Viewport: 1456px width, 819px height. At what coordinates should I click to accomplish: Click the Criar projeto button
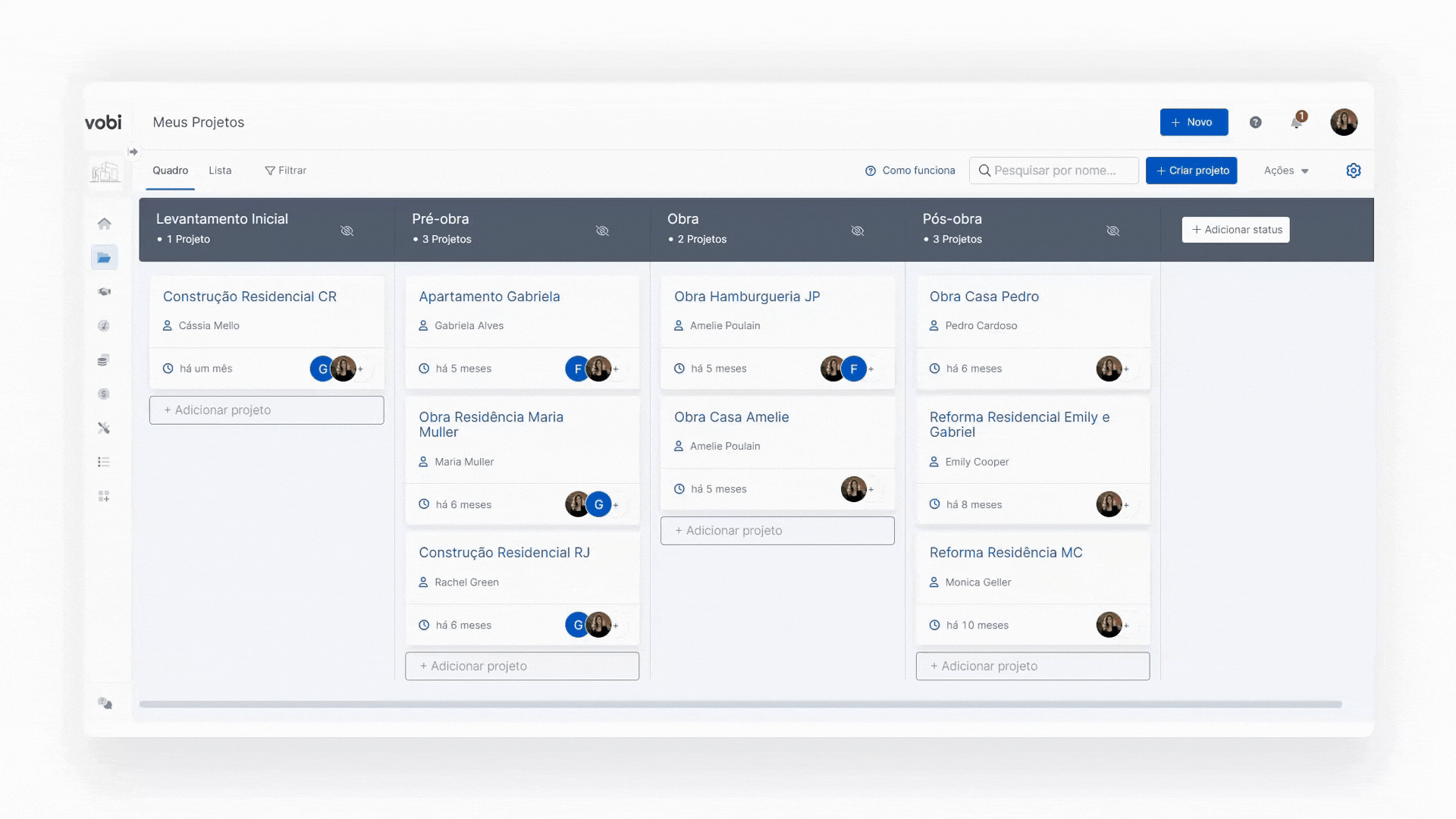click(1191, 171)
